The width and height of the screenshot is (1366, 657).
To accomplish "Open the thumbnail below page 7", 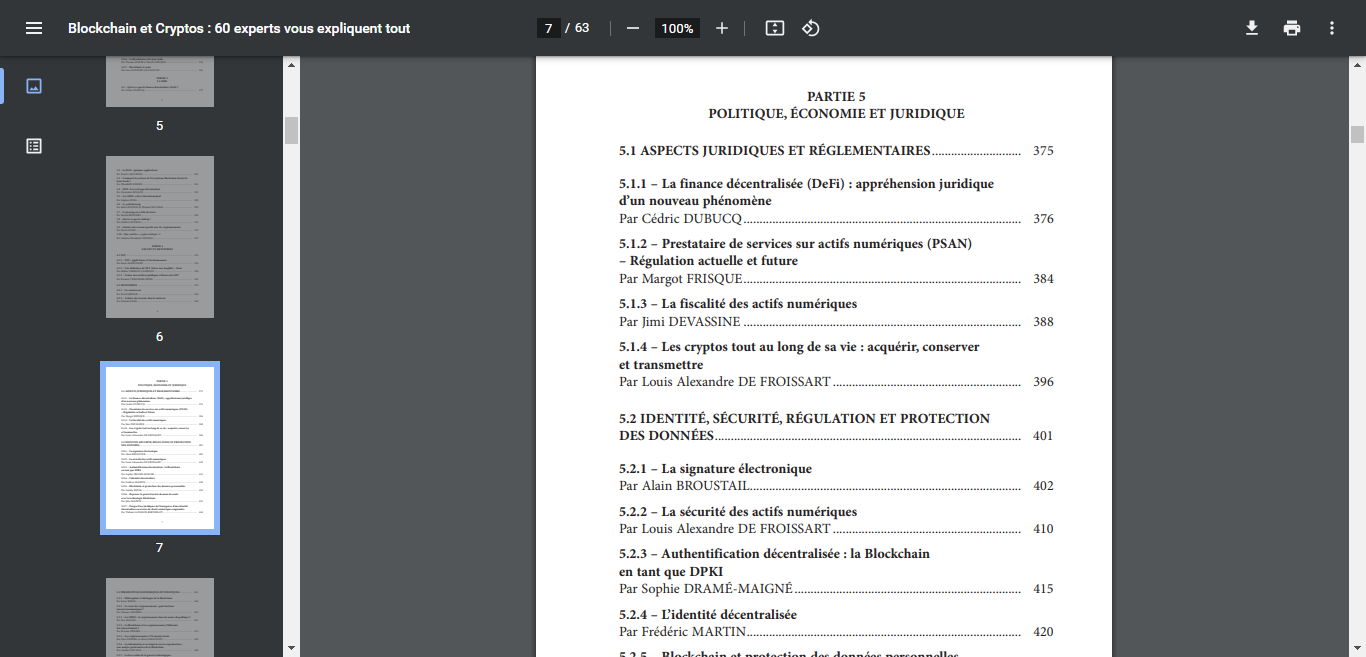I will pos(160,617).
